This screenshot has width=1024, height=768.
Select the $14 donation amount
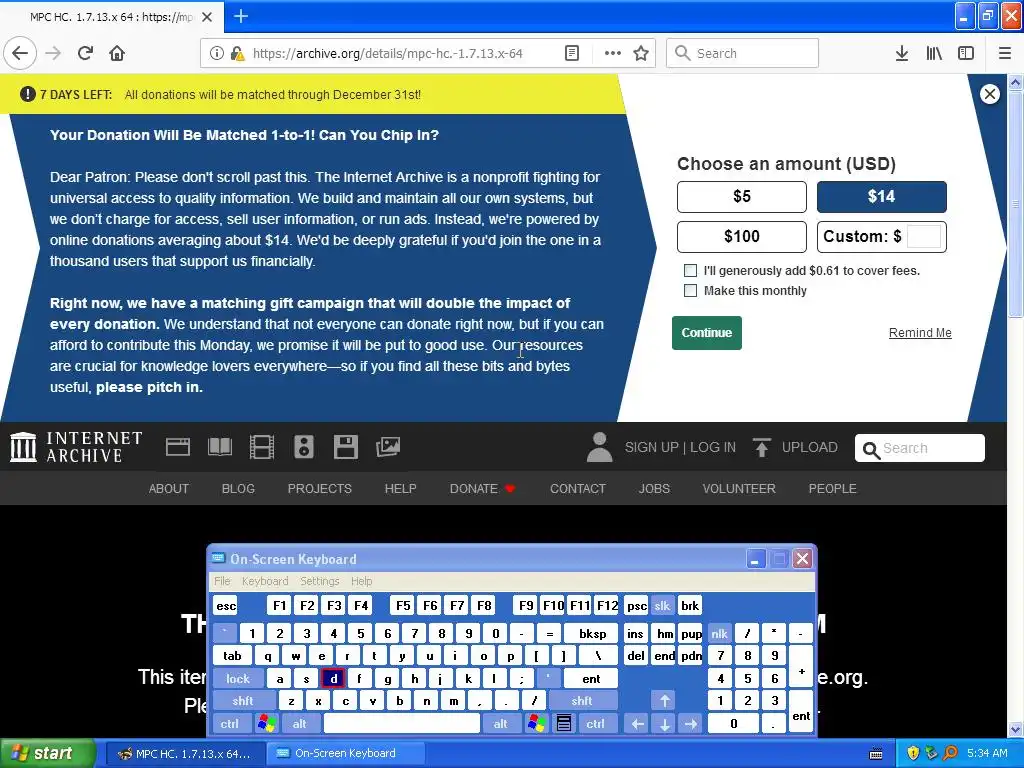(882, 197)
